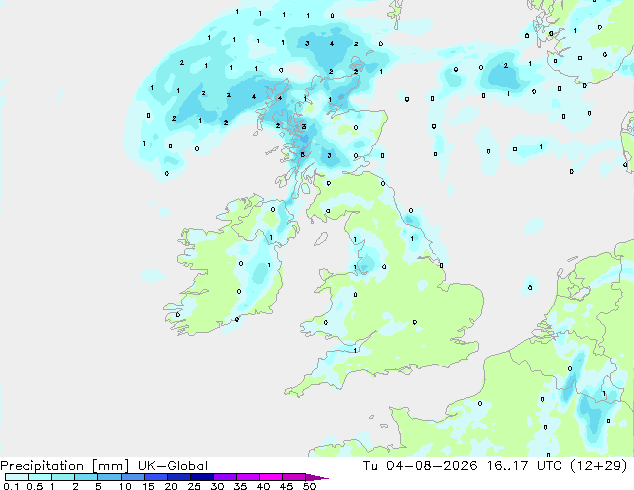Click the '[mm]' unit label
The height and width of the screenshot is (490, 634).
click(110, 466)
